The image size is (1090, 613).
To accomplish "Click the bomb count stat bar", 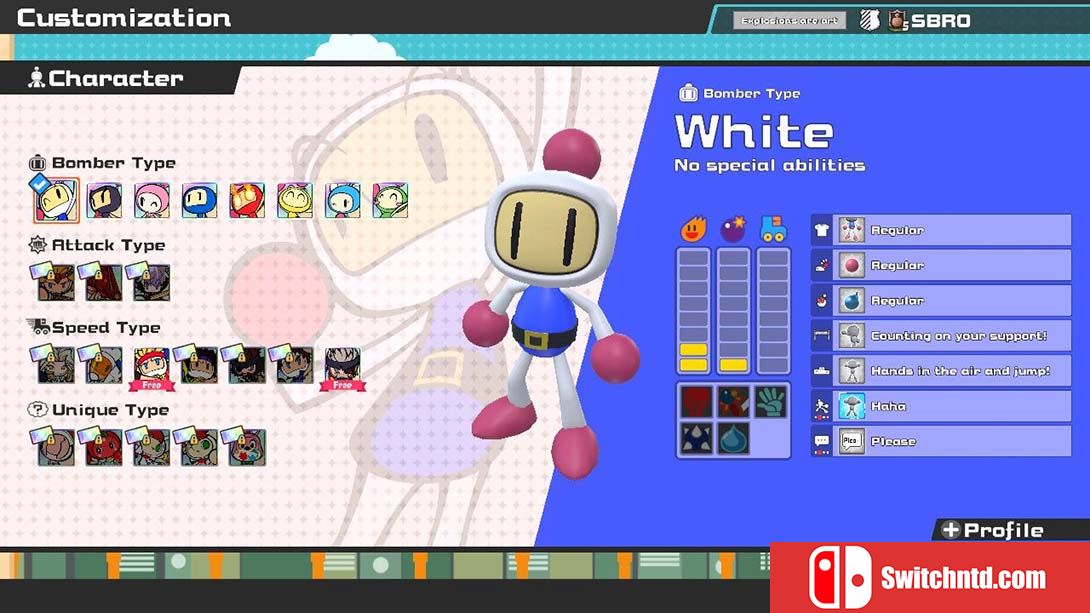I will point(733,311).
